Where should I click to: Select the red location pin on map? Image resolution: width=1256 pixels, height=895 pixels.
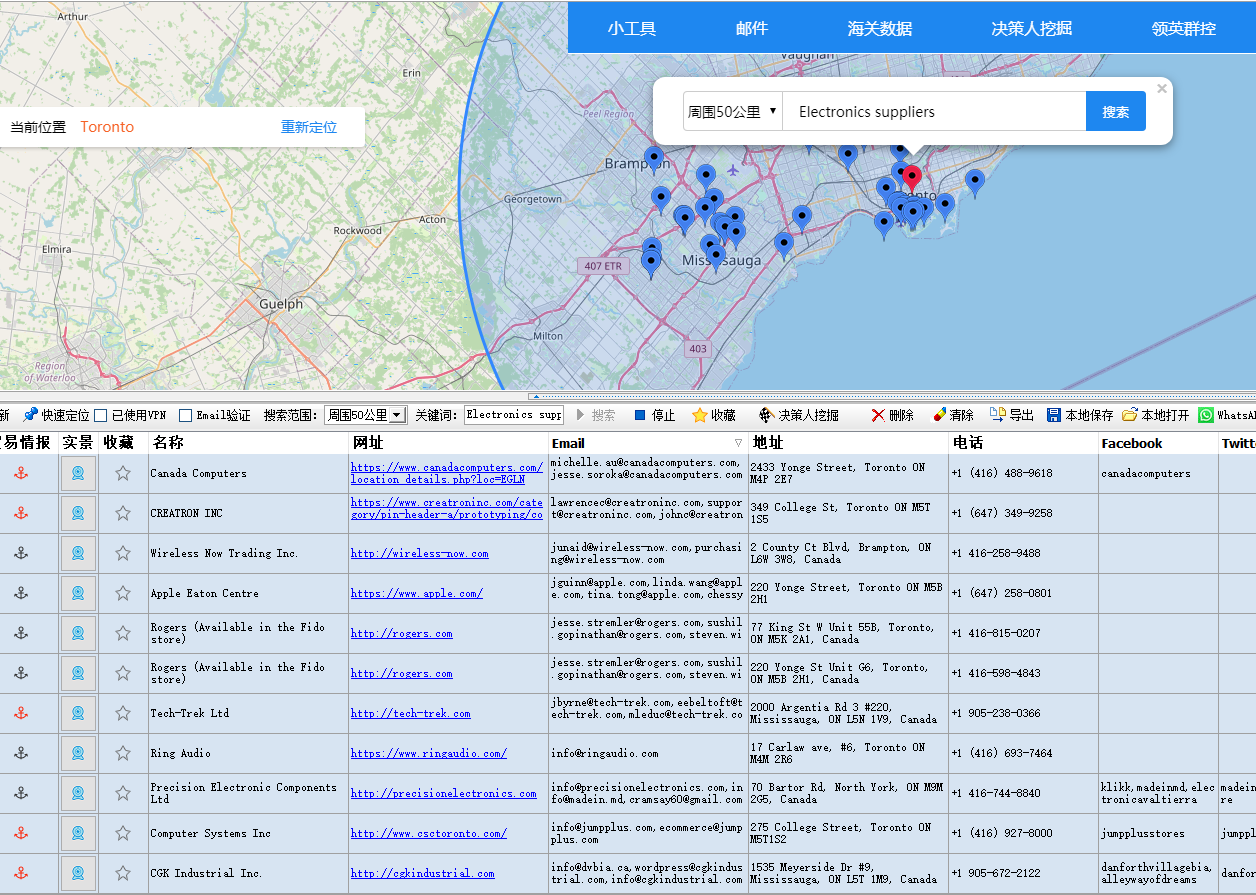[912, 179]
